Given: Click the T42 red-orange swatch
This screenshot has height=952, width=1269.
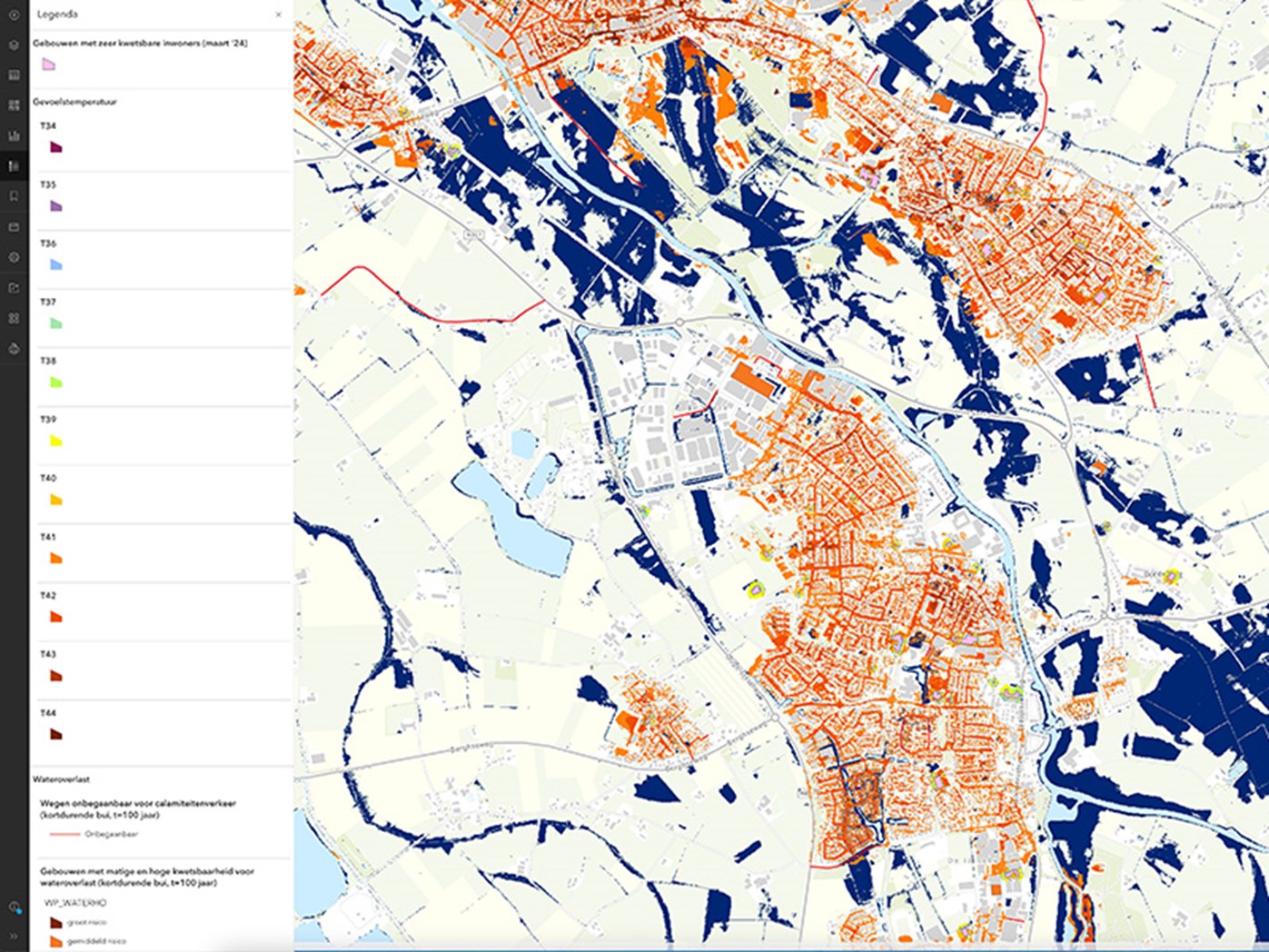Looking at the screenshot, I should (x=55, y=618).
